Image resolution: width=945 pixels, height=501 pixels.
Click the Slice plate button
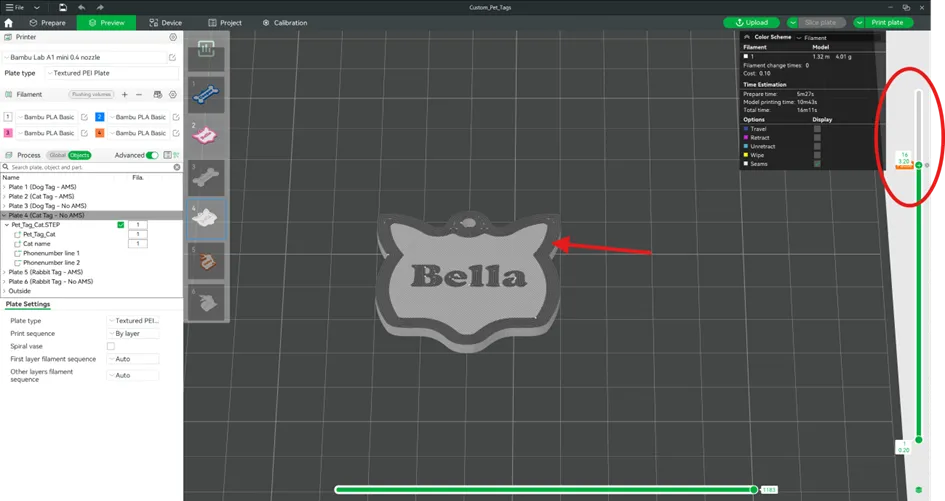[820, 22]
